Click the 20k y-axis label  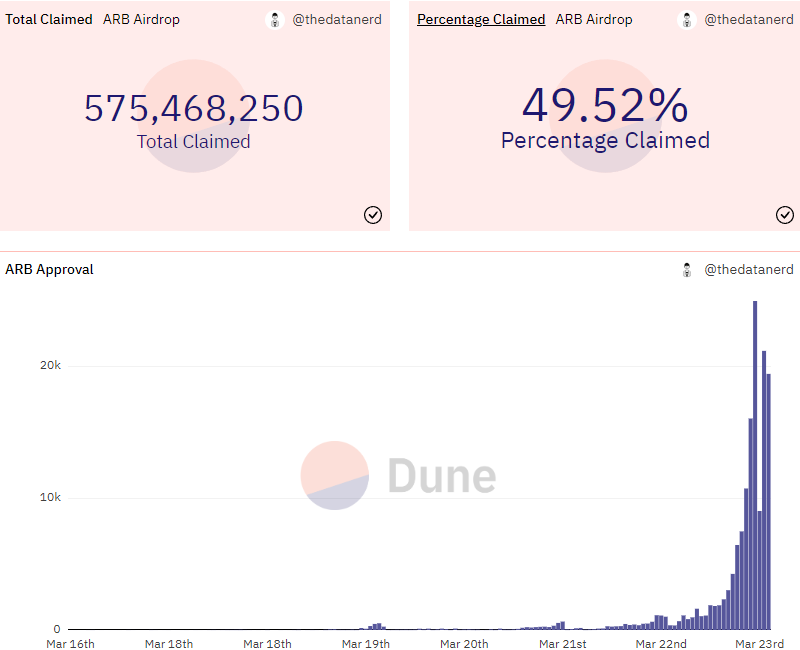tap(51, 365)
